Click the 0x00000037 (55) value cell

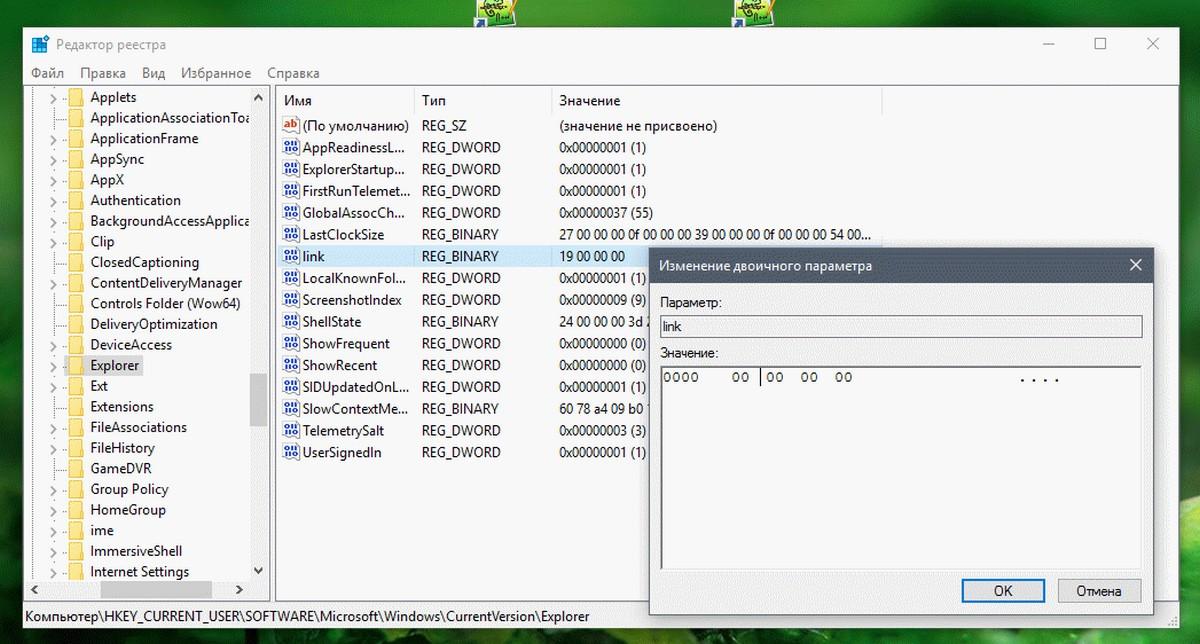tap(605, 213)
